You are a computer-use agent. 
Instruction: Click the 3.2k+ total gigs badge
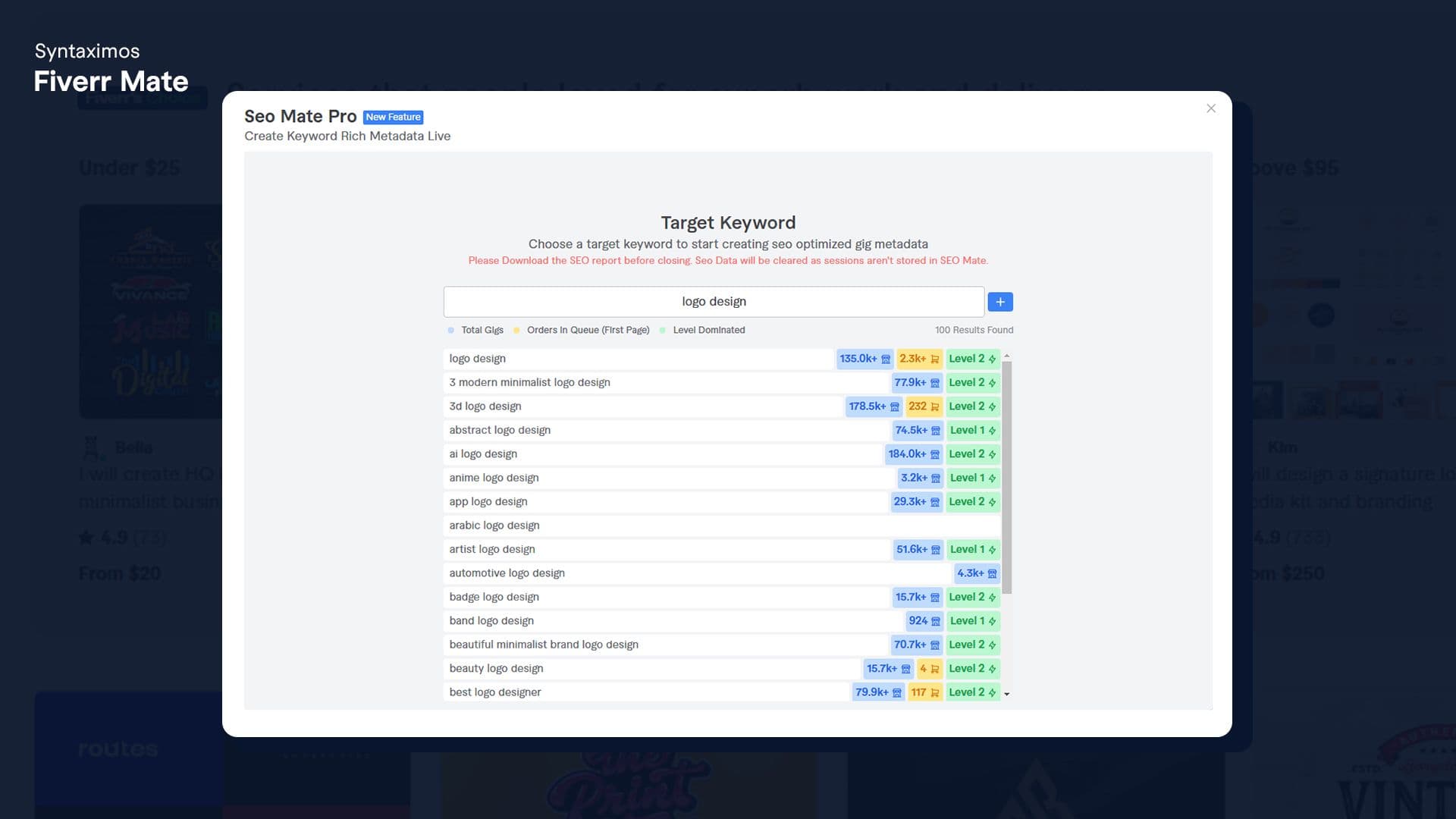(921, 478)
